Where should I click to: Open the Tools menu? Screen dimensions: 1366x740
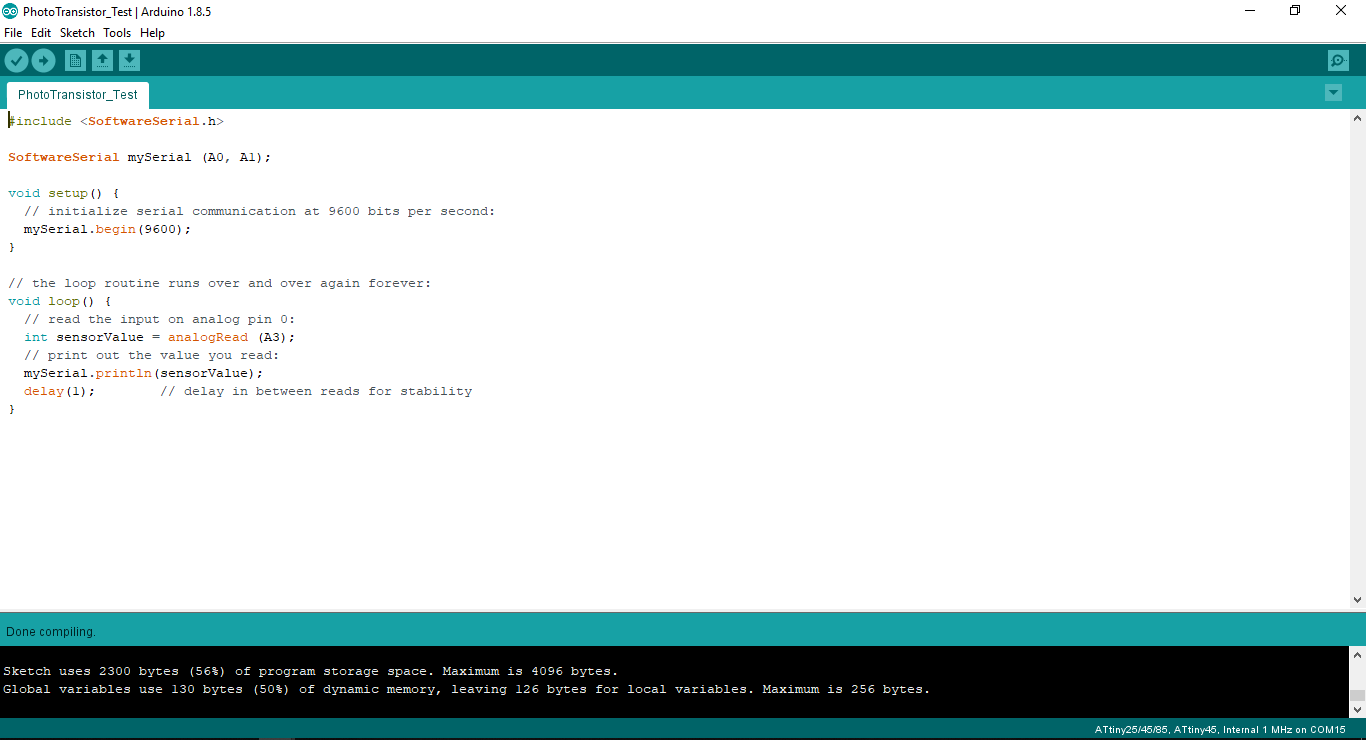pos(117,33)
